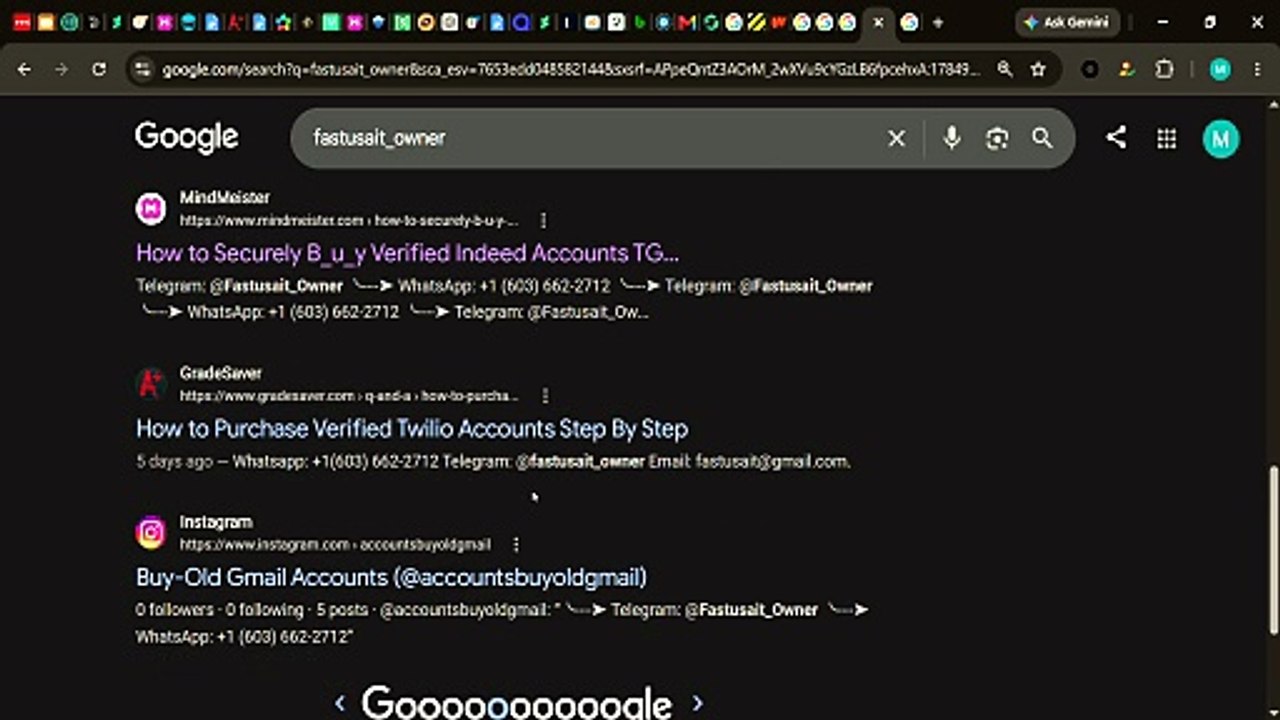Open GradeSaver result options menu

[545, 395]
